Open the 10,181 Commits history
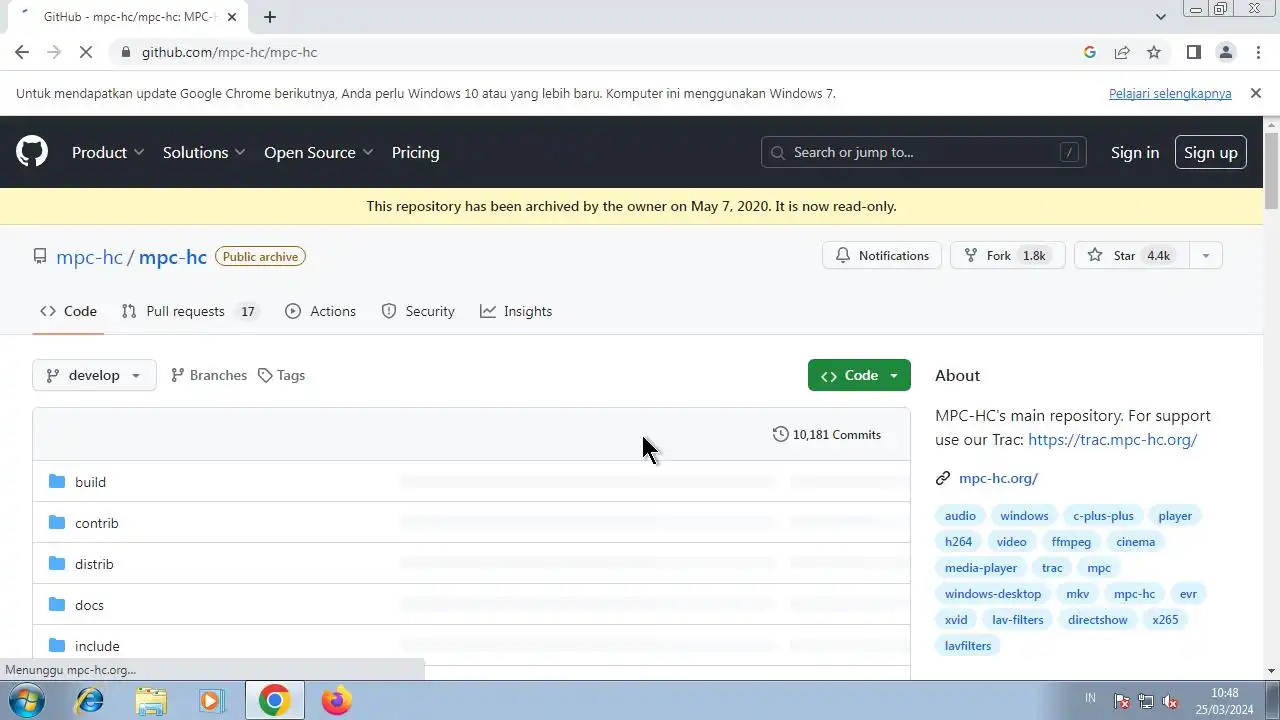Image resolution: width=1280 pixels, height=720 pixels. coord(827,434)
